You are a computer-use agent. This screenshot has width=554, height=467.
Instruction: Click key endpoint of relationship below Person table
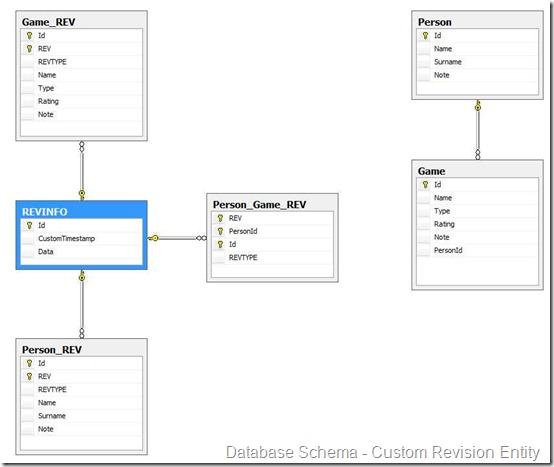(x=478, y=106)
